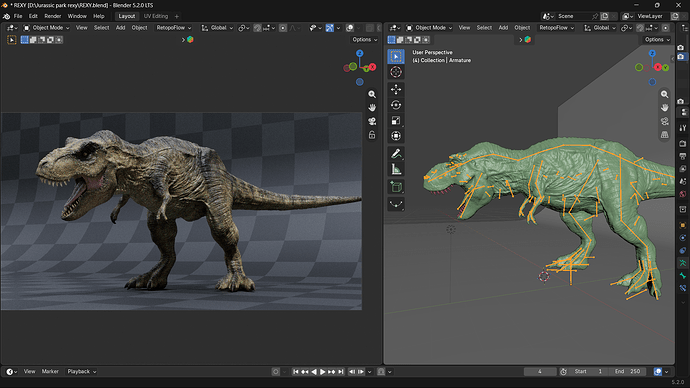Select the Annotate pencil tool

point(396,154)
